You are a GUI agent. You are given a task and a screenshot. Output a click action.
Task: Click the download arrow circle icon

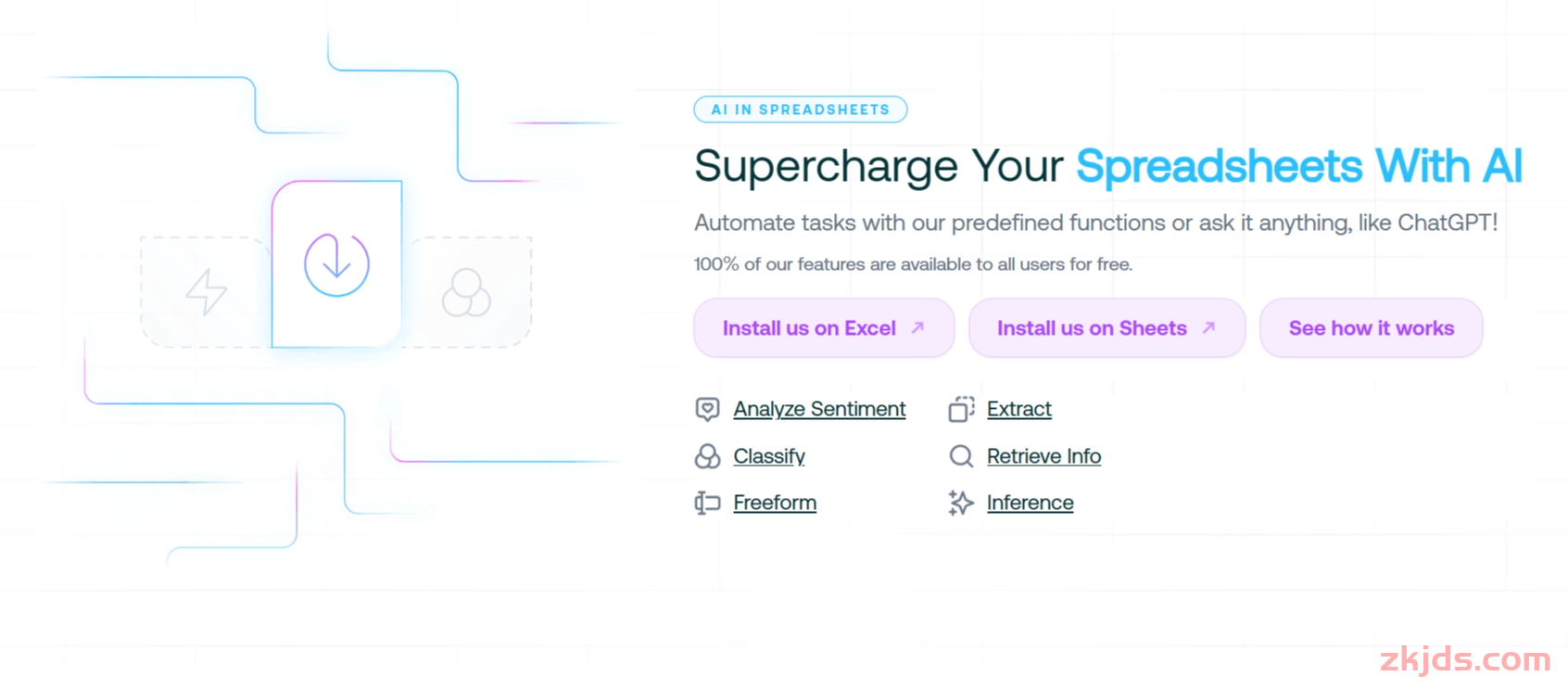click(x=336, y=264)
